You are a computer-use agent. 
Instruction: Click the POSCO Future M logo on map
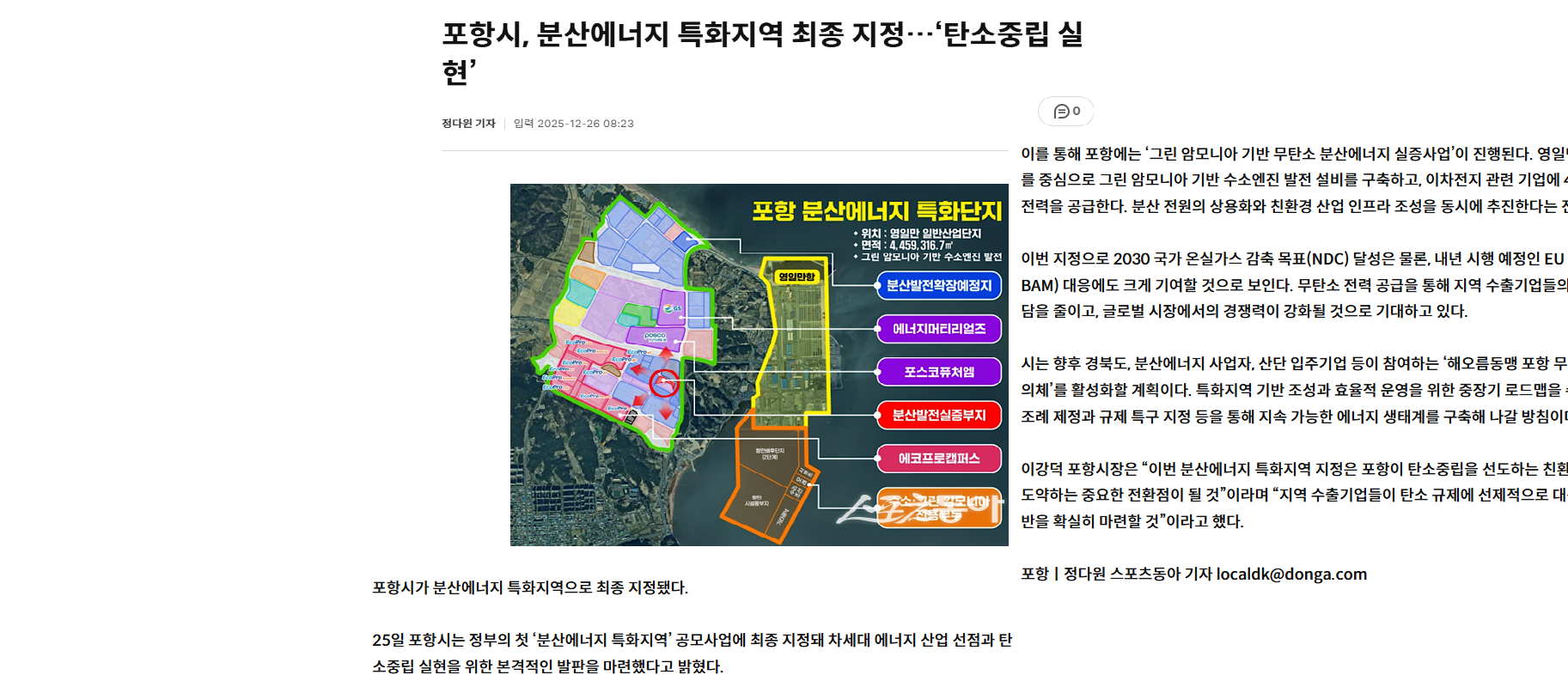[x=655, y=337]
